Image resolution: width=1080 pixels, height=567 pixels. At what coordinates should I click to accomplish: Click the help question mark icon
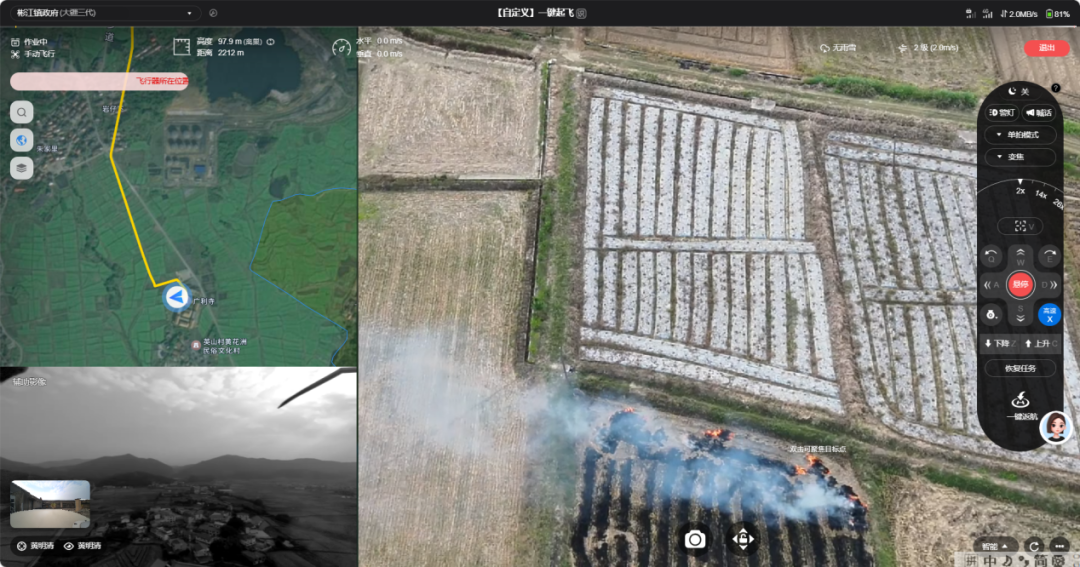(1055, 87)
